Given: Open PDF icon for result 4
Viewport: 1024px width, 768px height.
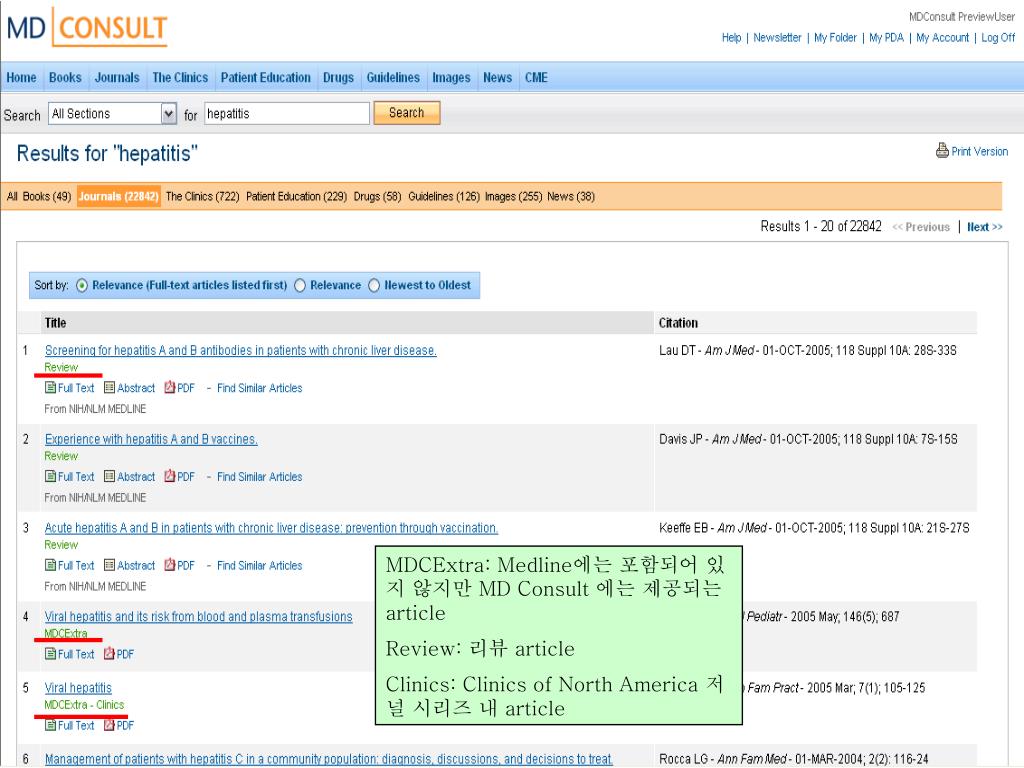Looking at the screenshot, I should coord(109,654).
